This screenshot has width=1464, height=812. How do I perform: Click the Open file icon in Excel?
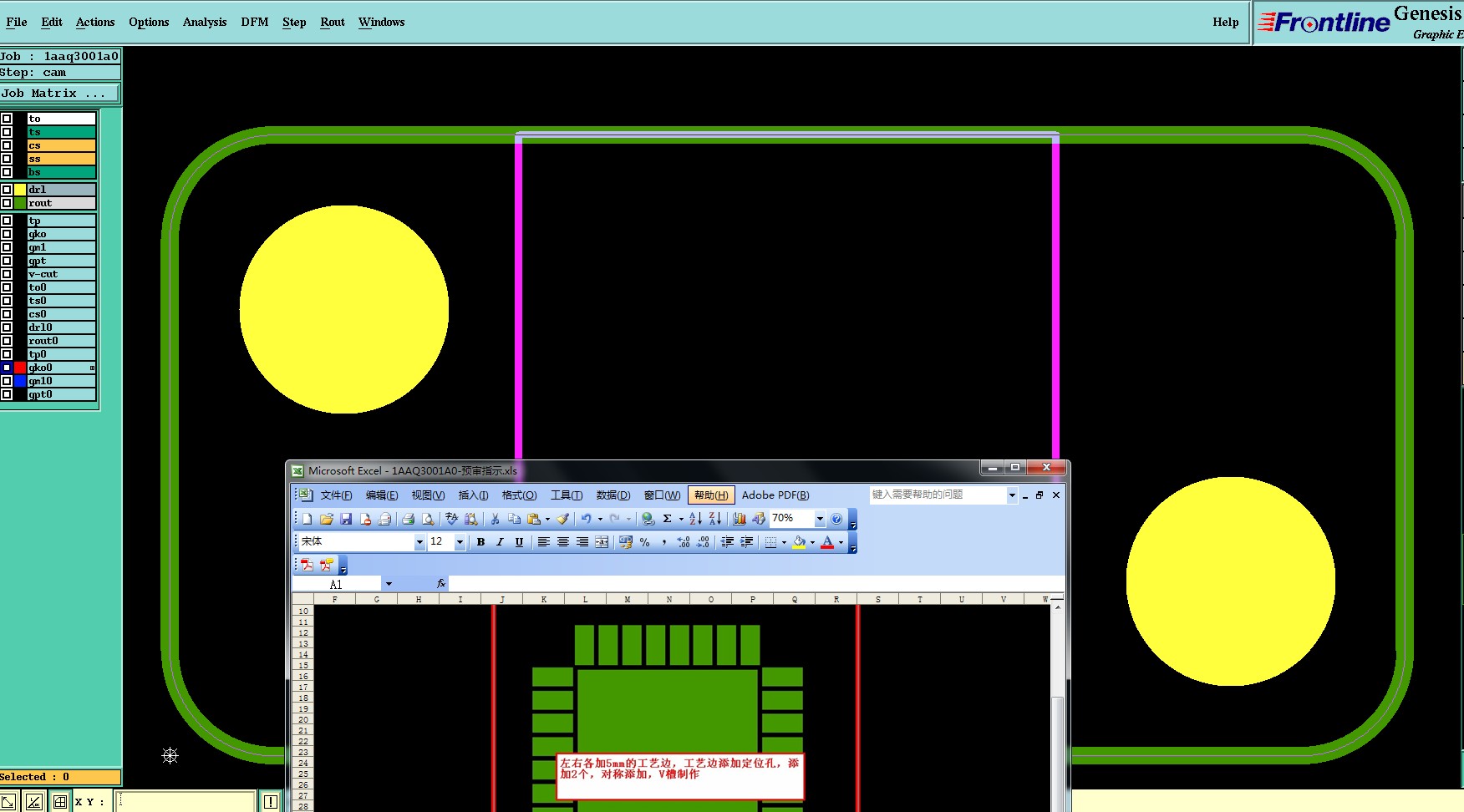tap(327, 519)
